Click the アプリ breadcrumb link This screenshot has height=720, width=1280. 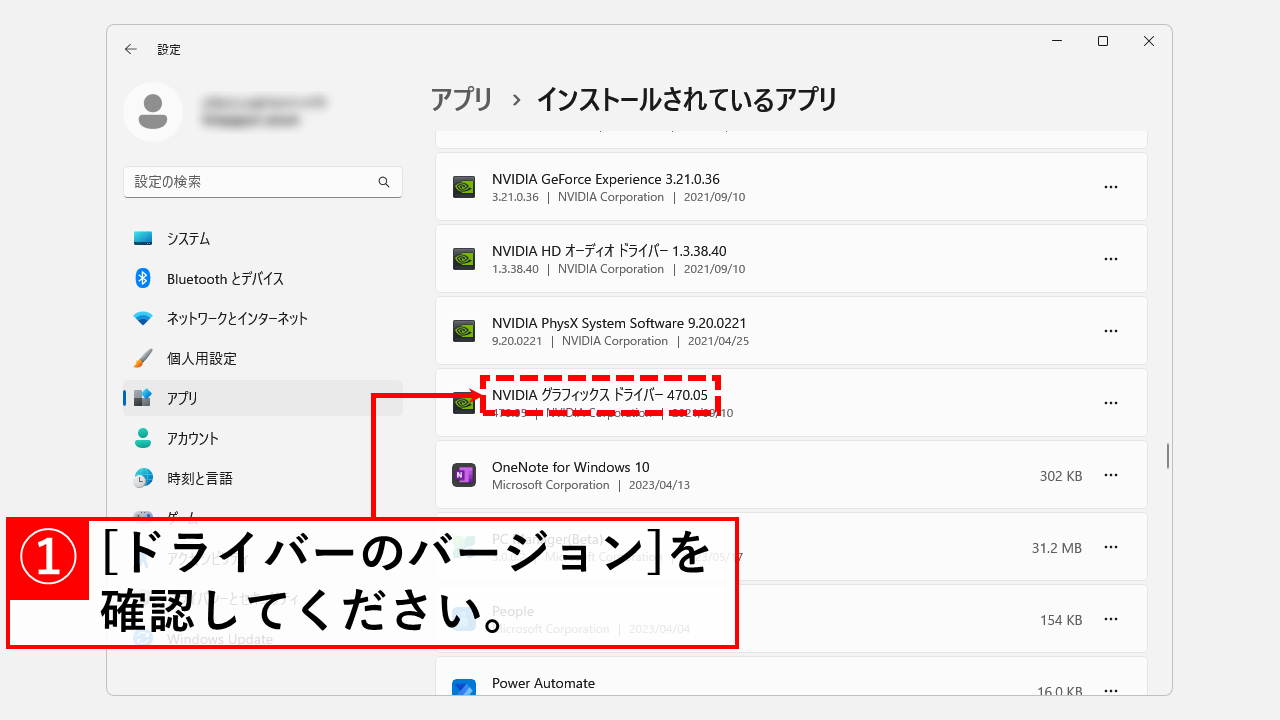pyautogui.click(x=462, y=100)
